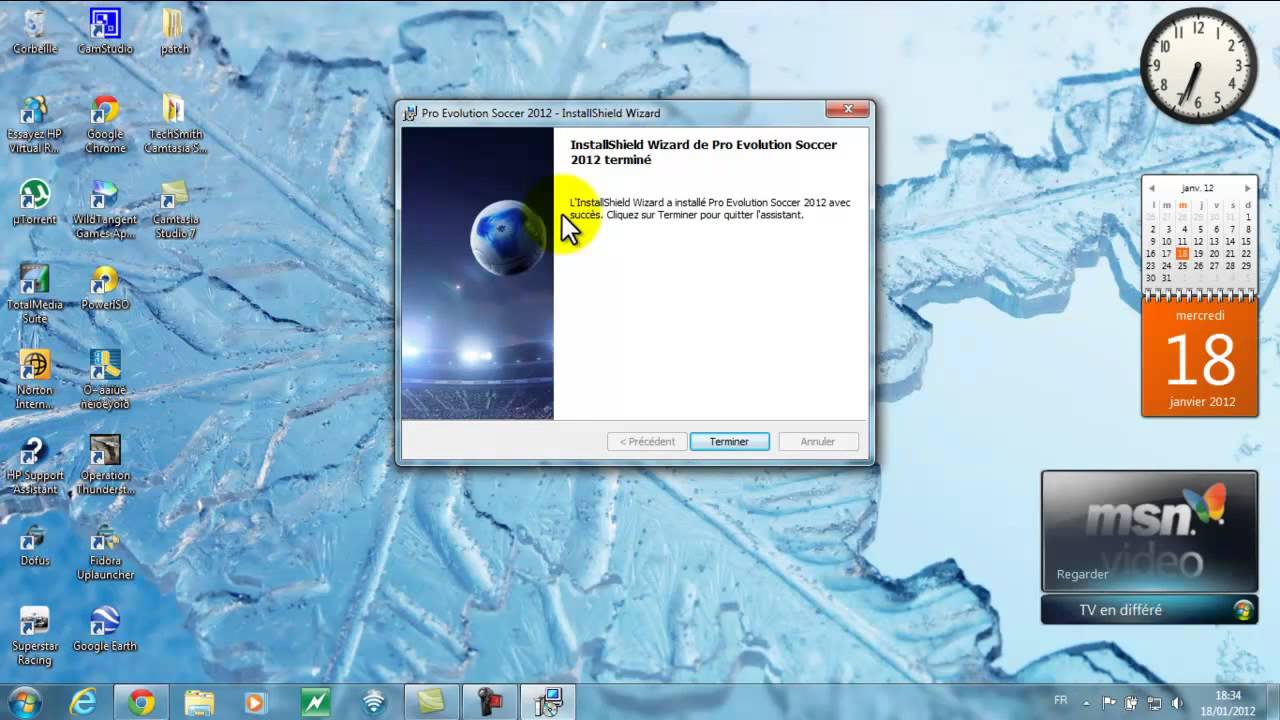Select the Google Chrome desktop shortcut
Viewport: 1280px width, 720px height.
pyautogui.click(x=105, y=124)
